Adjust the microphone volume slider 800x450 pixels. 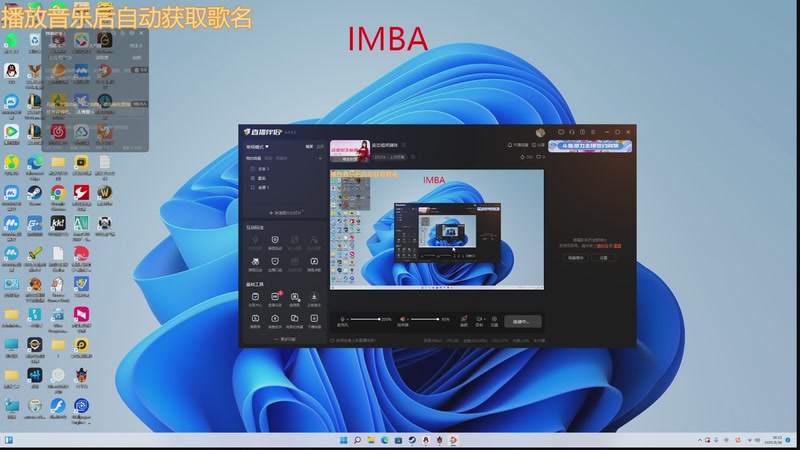[x=365, y=319]
